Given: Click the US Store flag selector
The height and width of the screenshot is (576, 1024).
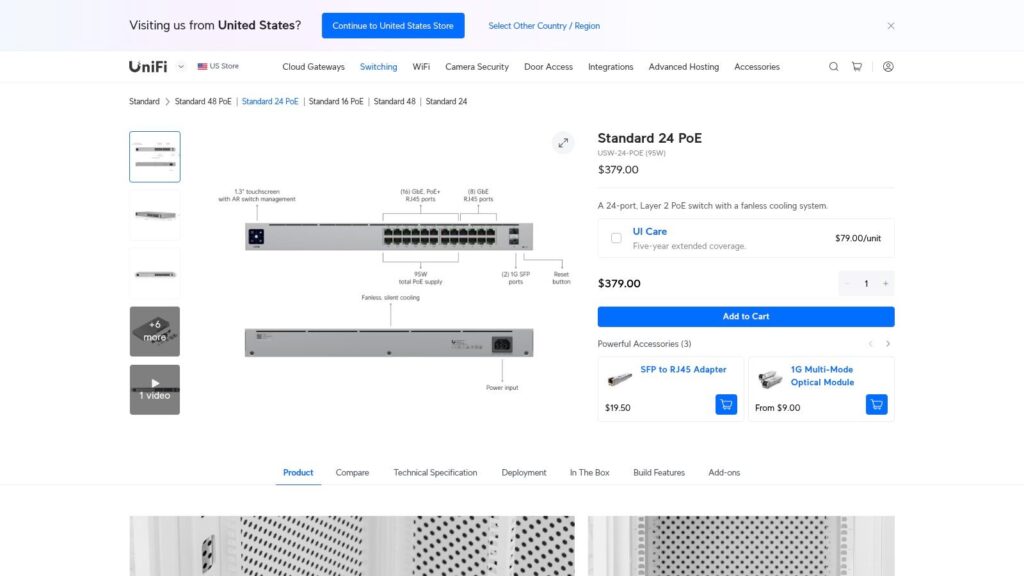Looking at the screenshot, I should [x=218, y=67].
